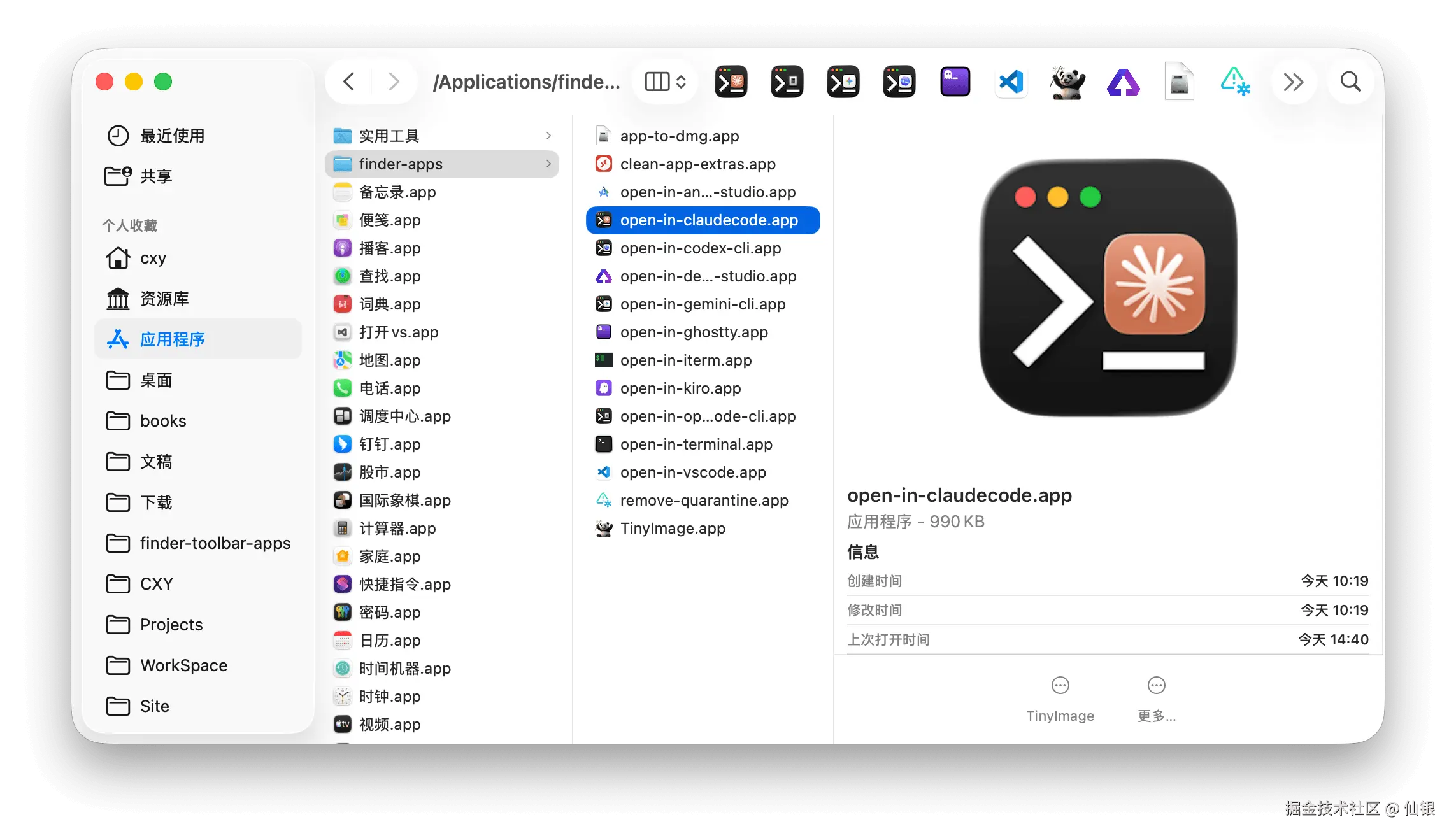The width and height of the screenshot is (1456, 838).
Task: Open 下载 in the sidebar
Action: click(x=198, y=502)
